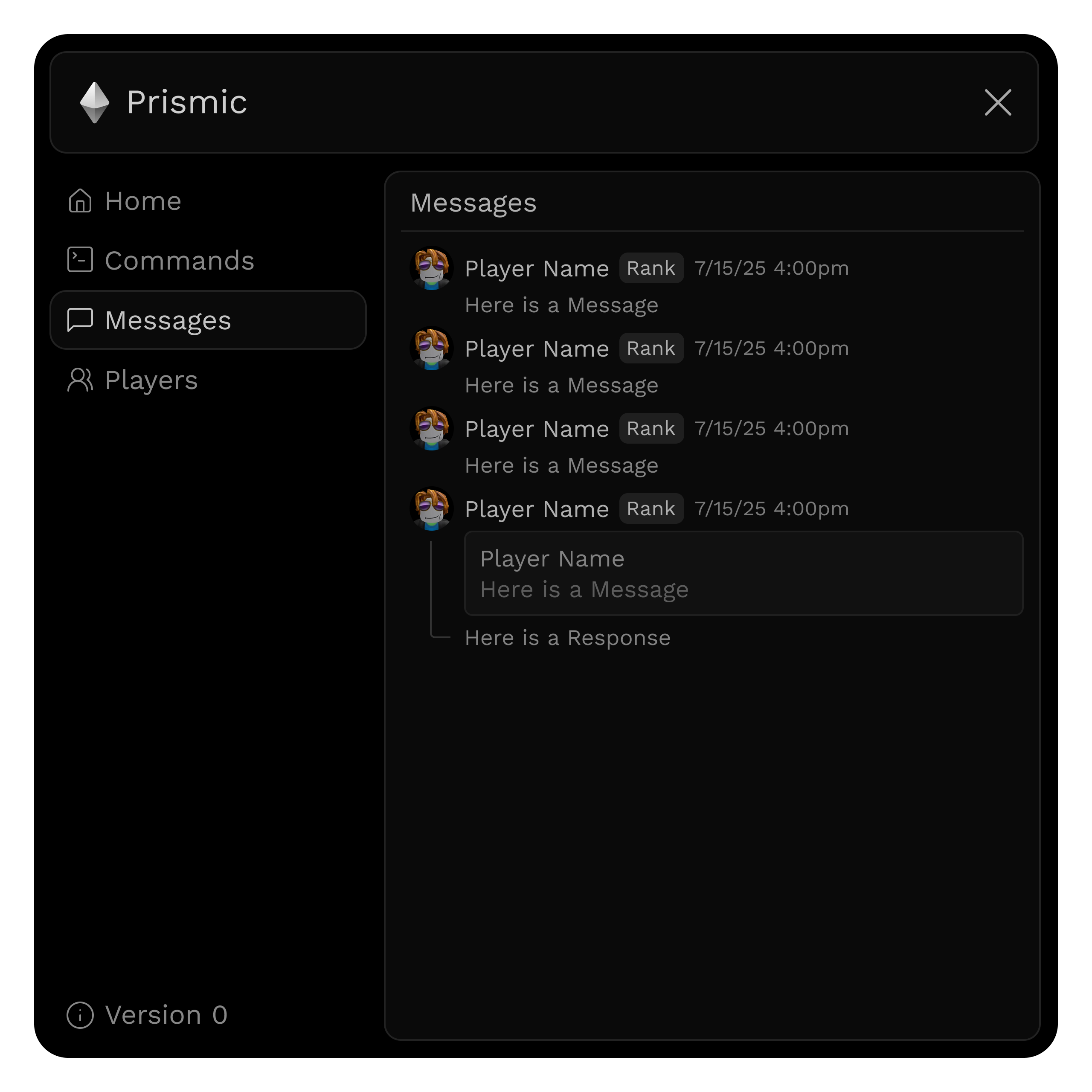Click the Home house icon
The image size is (1092, 1092).
80,200
